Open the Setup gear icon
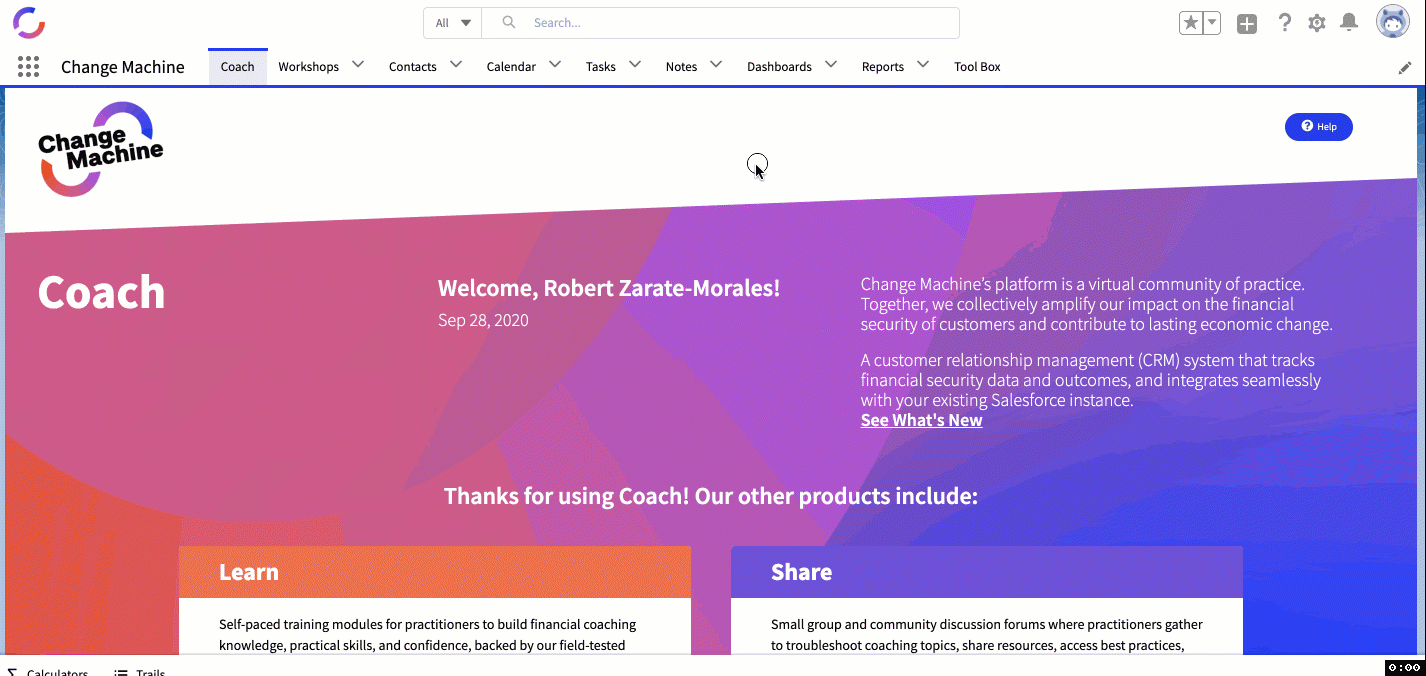 click(x=1317, y=23)
